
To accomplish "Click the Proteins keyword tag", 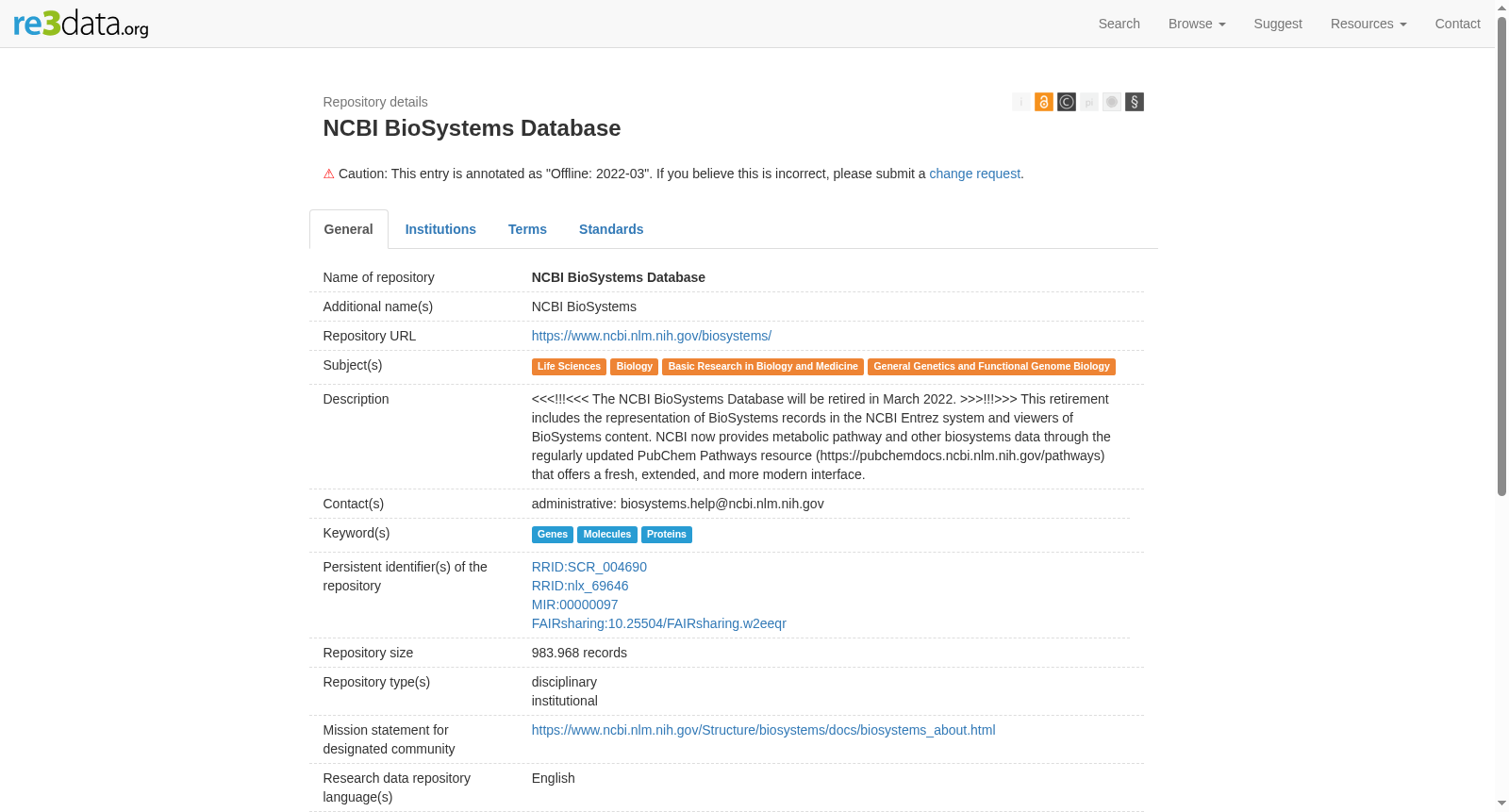I will [x=667, y=535].
